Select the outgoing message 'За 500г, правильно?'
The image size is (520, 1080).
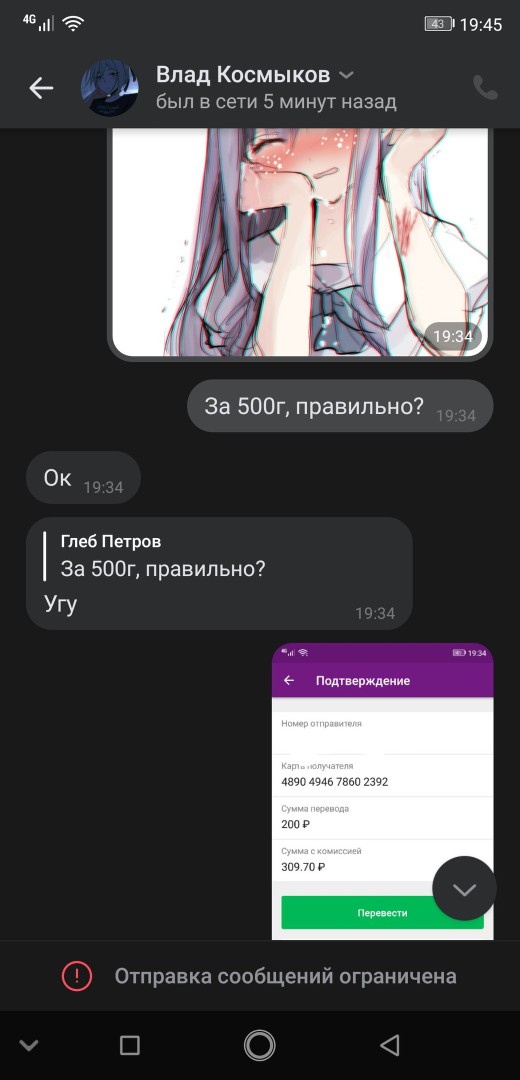[x=340, y=406]
